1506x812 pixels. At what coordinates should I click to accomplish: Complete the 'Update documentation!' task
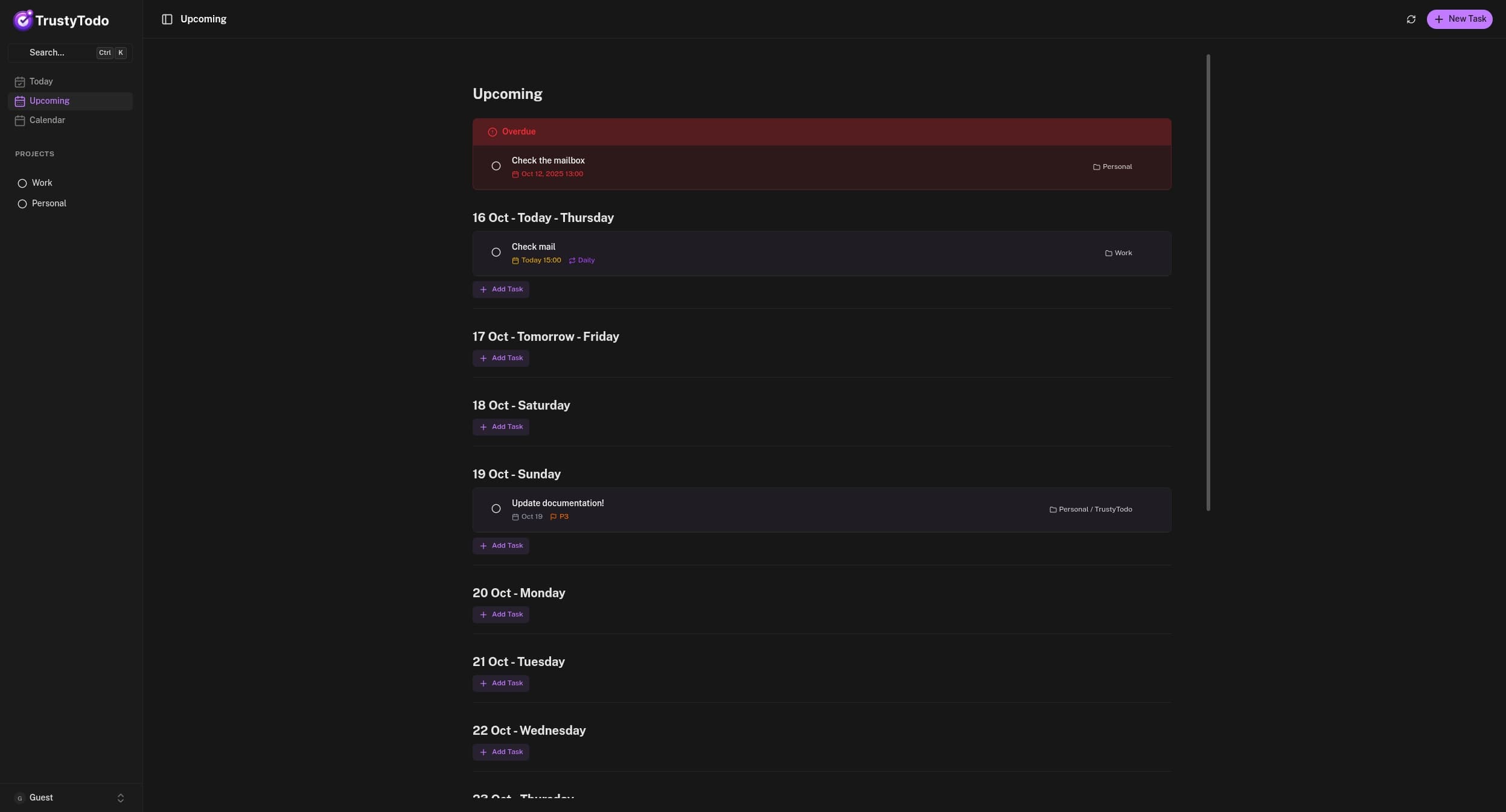tap(496, 509)
